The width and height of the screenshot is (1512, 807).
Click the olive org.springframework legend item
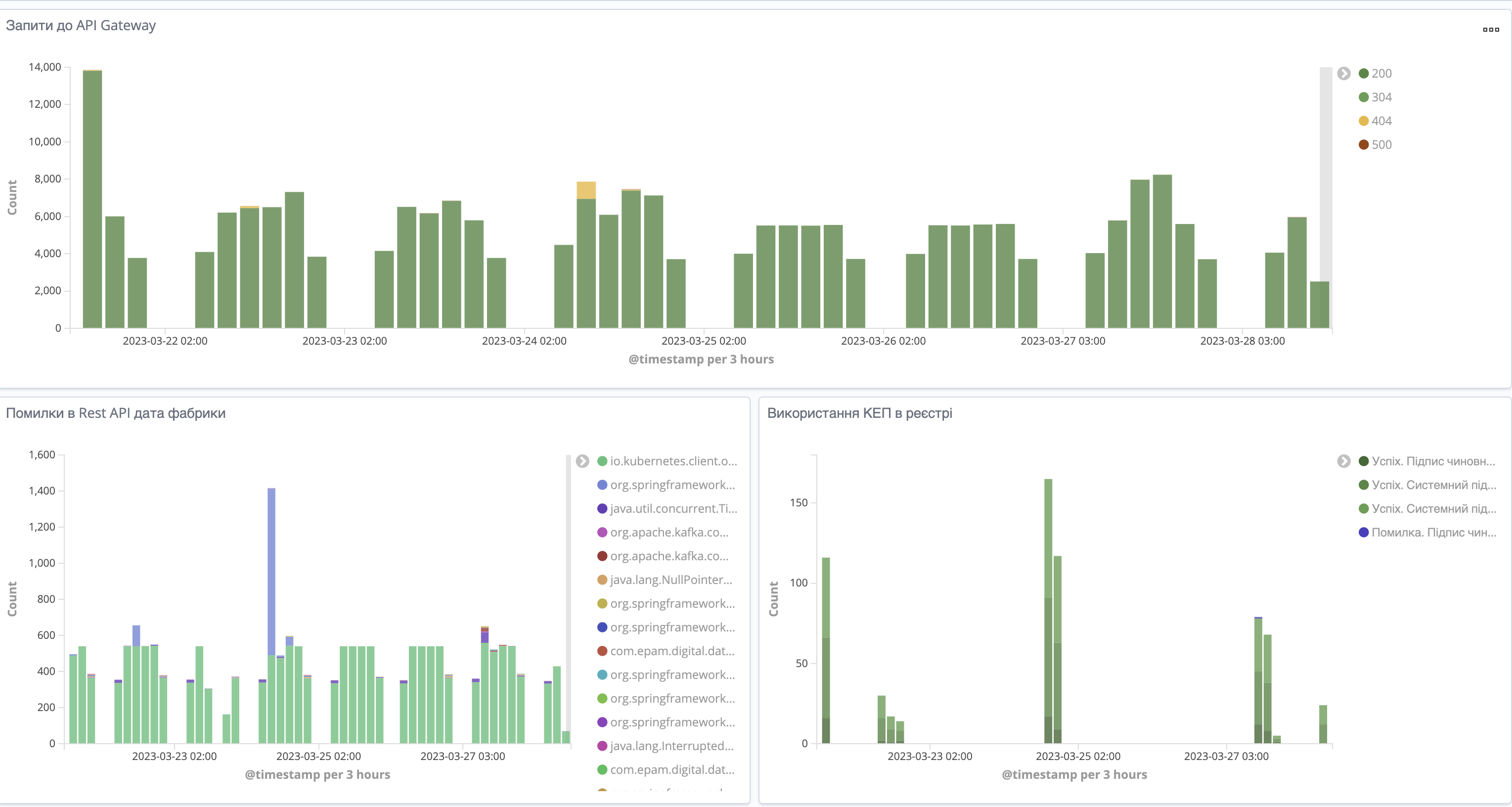(666, 604)
